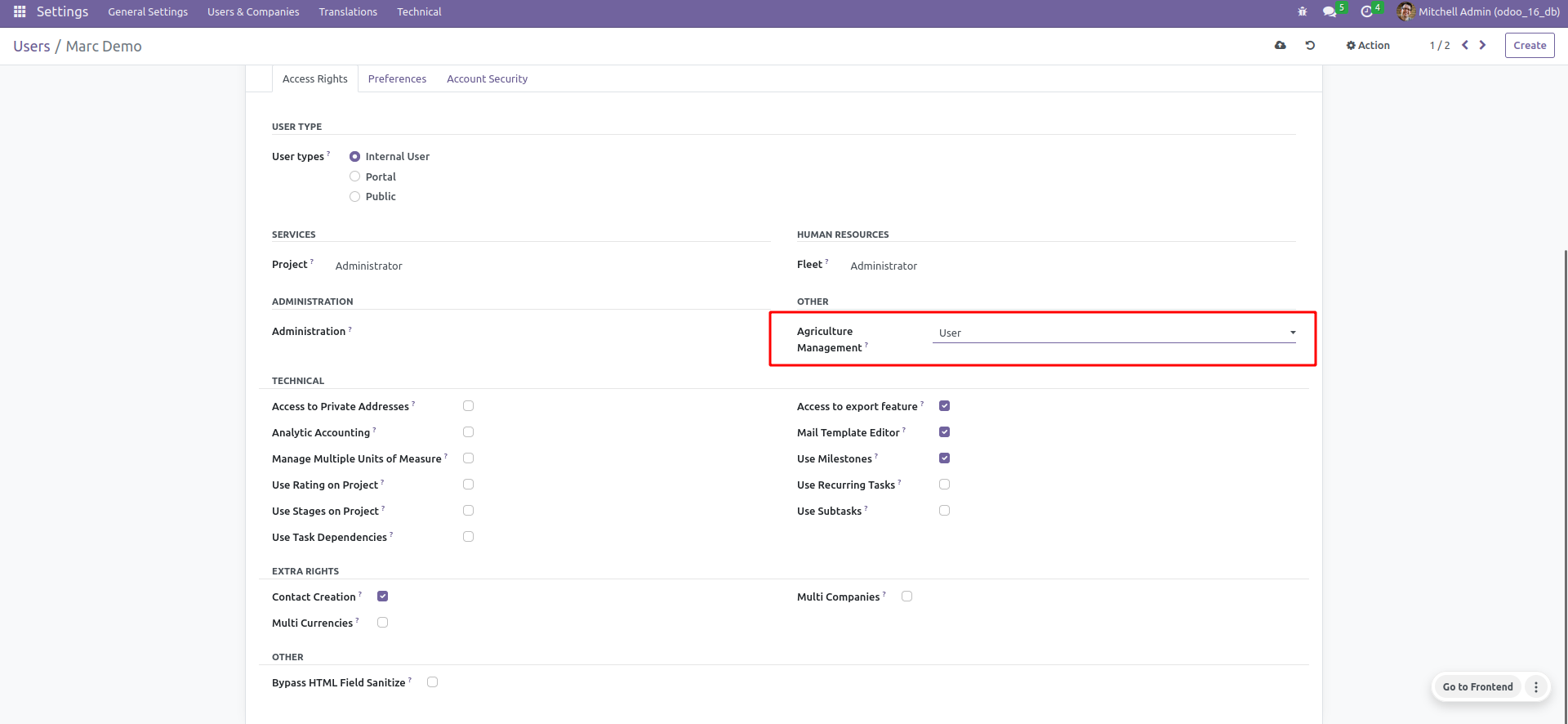Click the discard changes undo icon
1568x724 pixels.
tap(1310, 46)
